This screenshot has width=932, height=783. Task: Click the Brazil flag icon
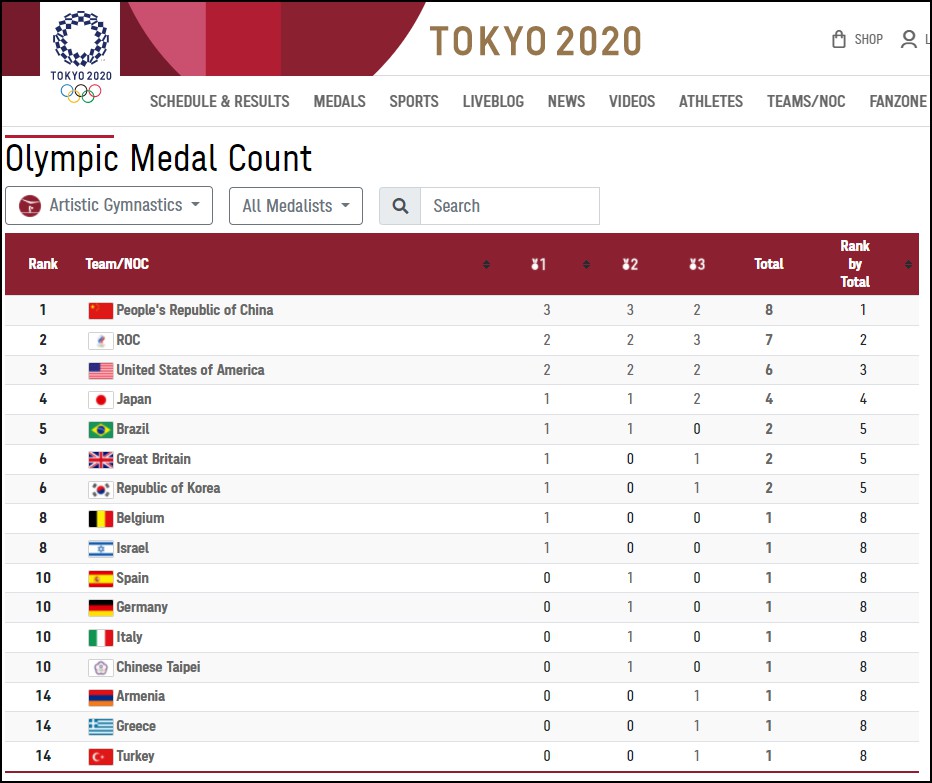coord(100,430)
